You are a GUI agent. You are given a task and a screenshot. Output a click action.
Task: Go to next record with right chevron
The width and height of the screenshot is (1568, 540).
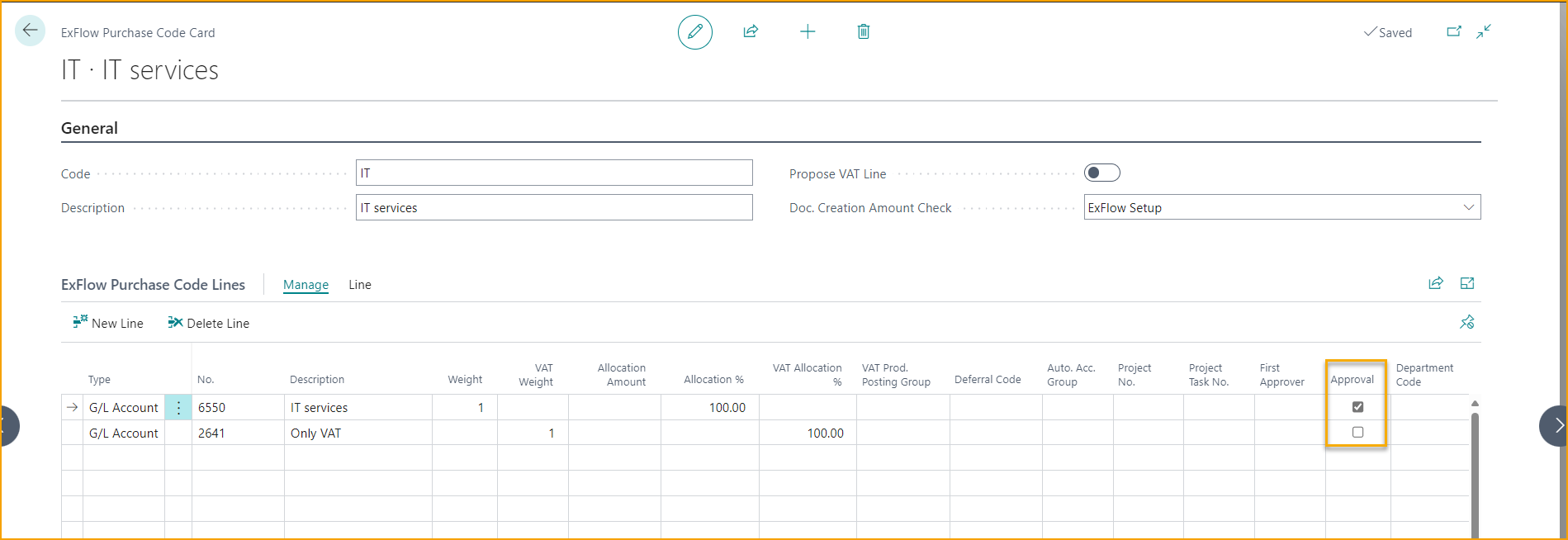1556,426
